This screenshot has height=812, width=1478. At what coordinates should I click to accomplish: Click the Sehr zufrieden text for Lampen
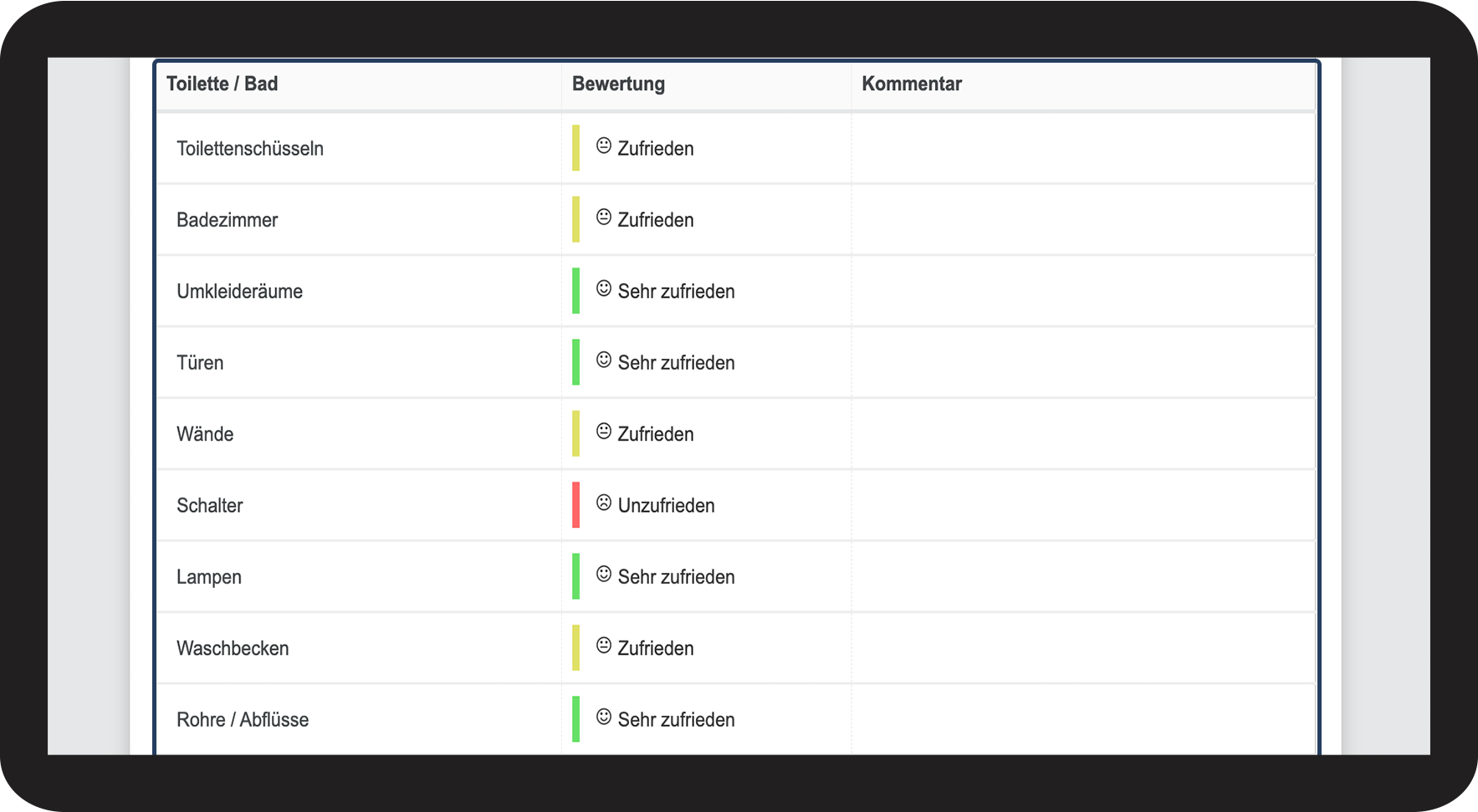676,577
